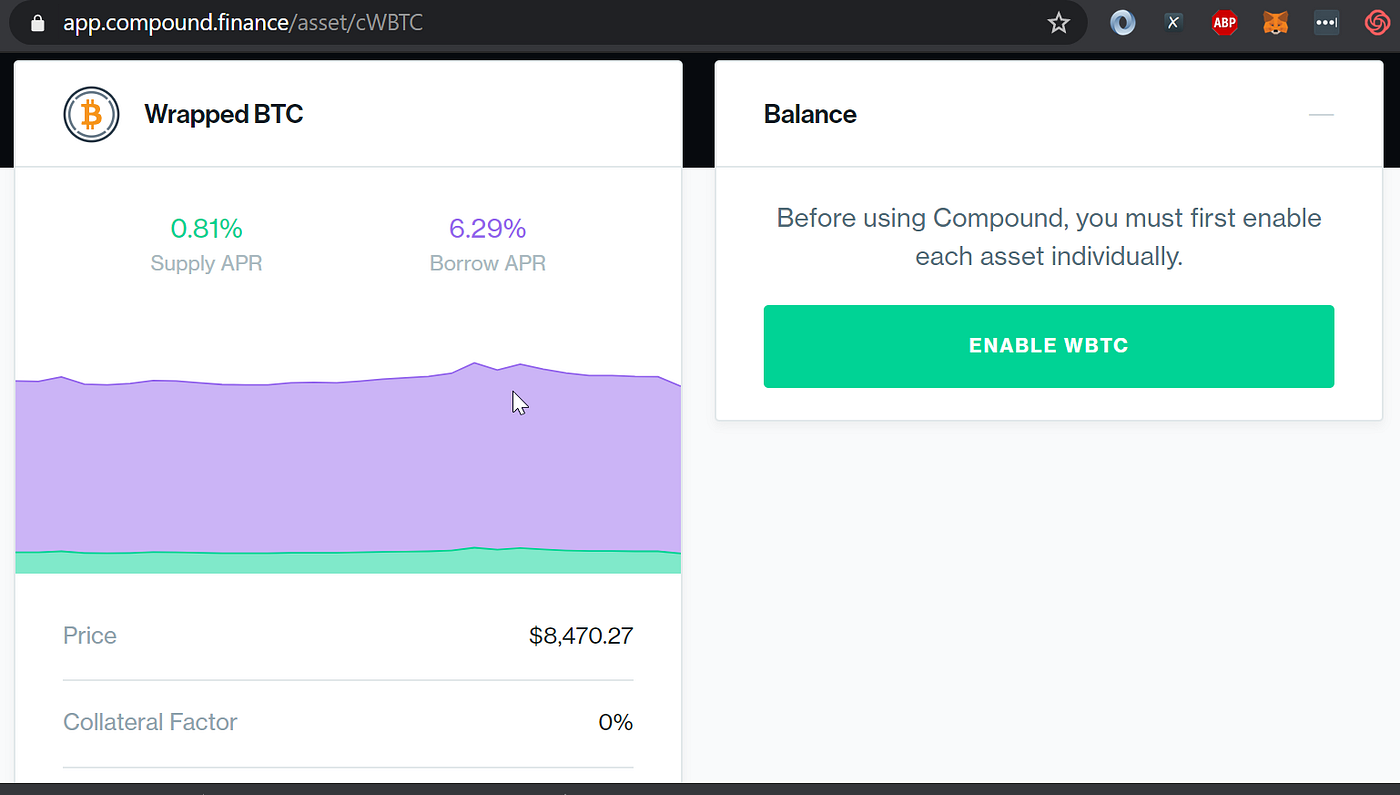Click the 0% collateral factor value

[x=616, y=722]
